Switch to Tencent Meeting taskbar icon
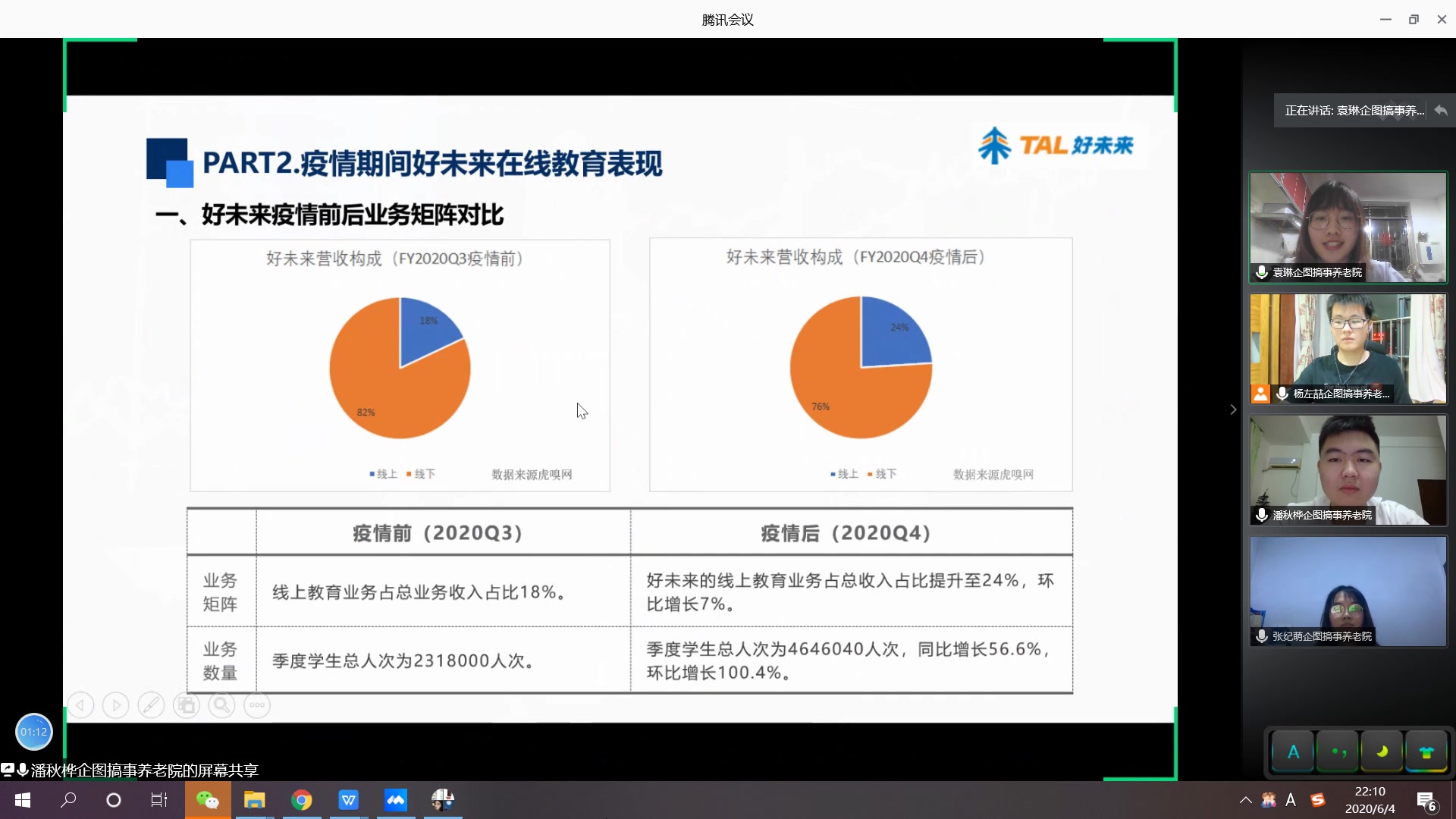The image size is (1456, 819). [x=396, y=800]
